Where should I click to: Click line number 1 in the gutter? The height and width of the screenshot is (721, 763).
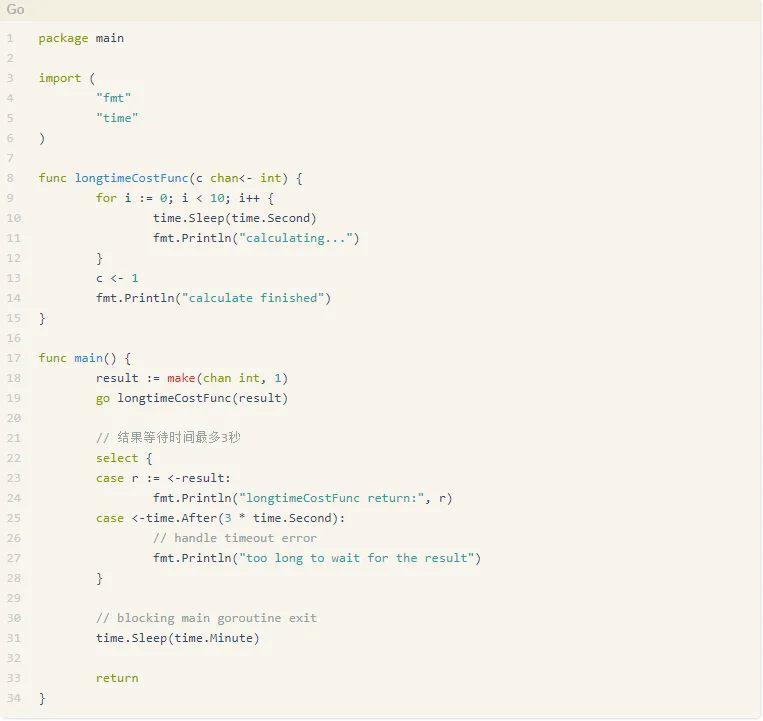[x=10, y=38]
